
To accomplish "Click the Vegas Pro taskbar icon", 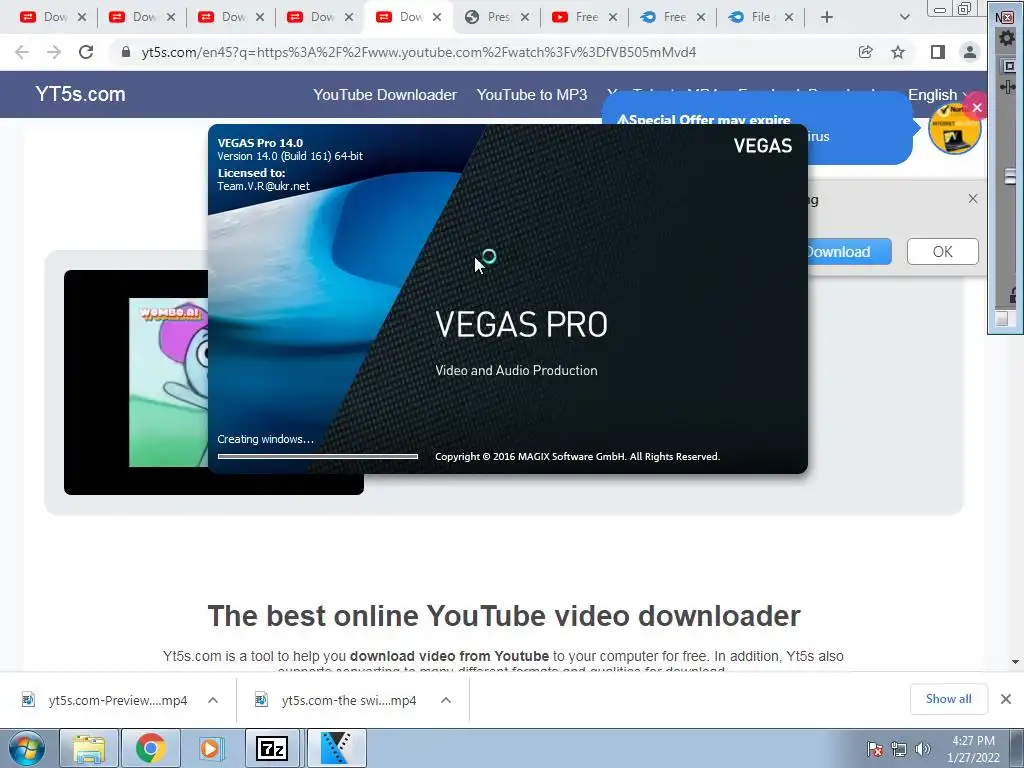I will coord(337,748).
